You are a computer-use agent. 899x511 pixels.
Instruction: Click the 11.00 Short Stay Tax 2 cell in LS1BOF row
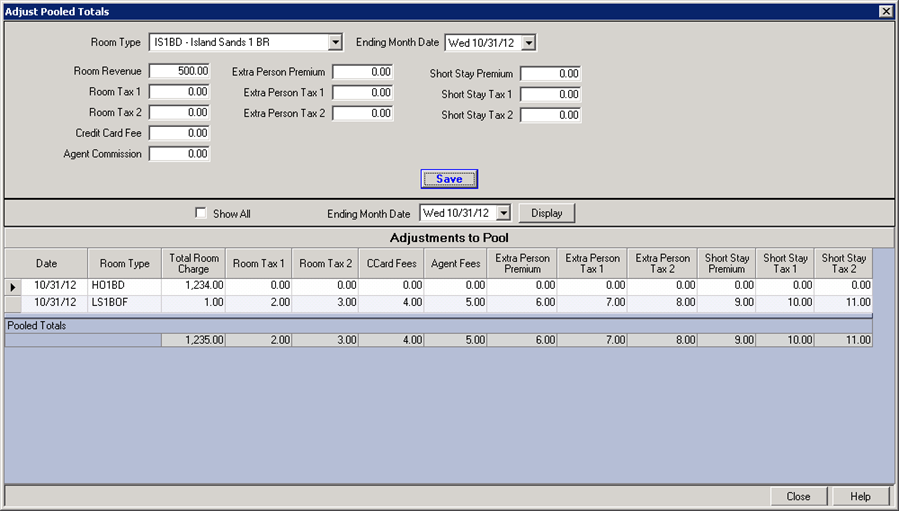click(843, 302)
